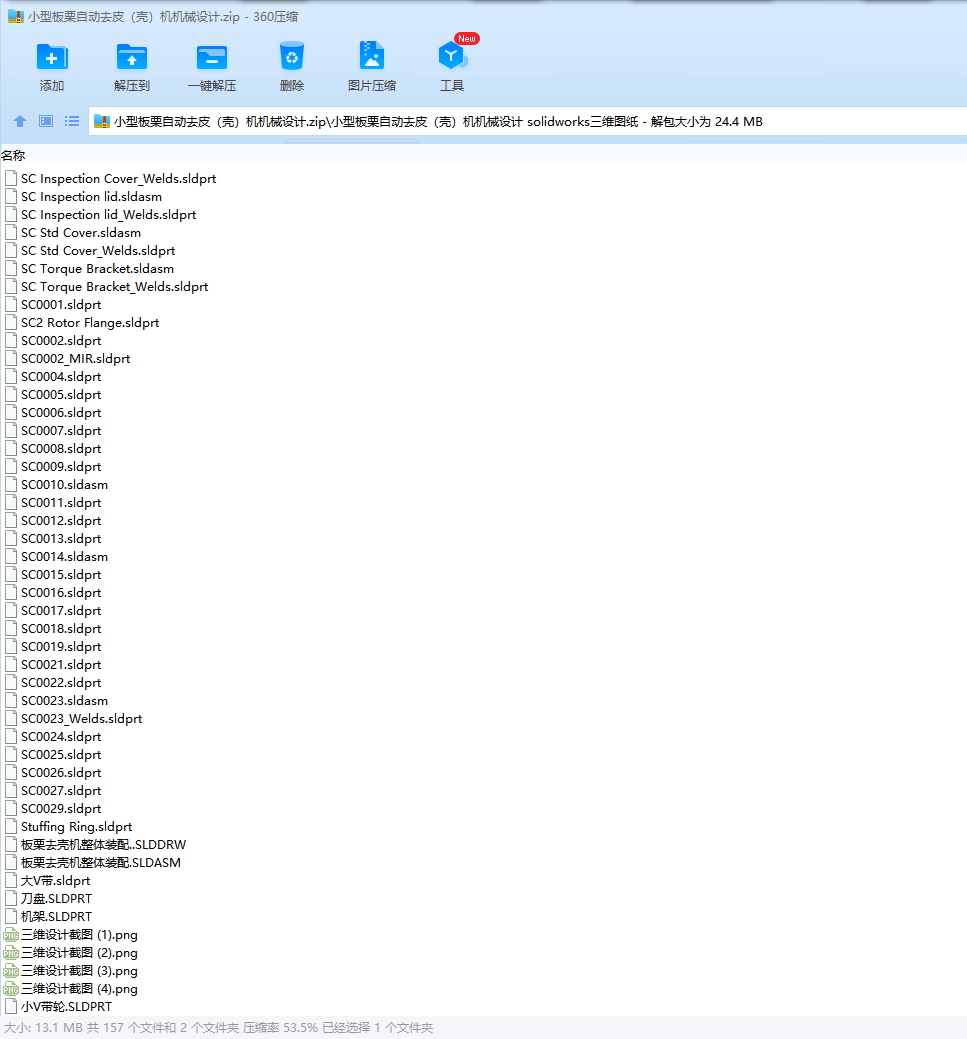
Task: Click the PNG icon of 三维设计截图 (2).png
Action: (11, 953)
